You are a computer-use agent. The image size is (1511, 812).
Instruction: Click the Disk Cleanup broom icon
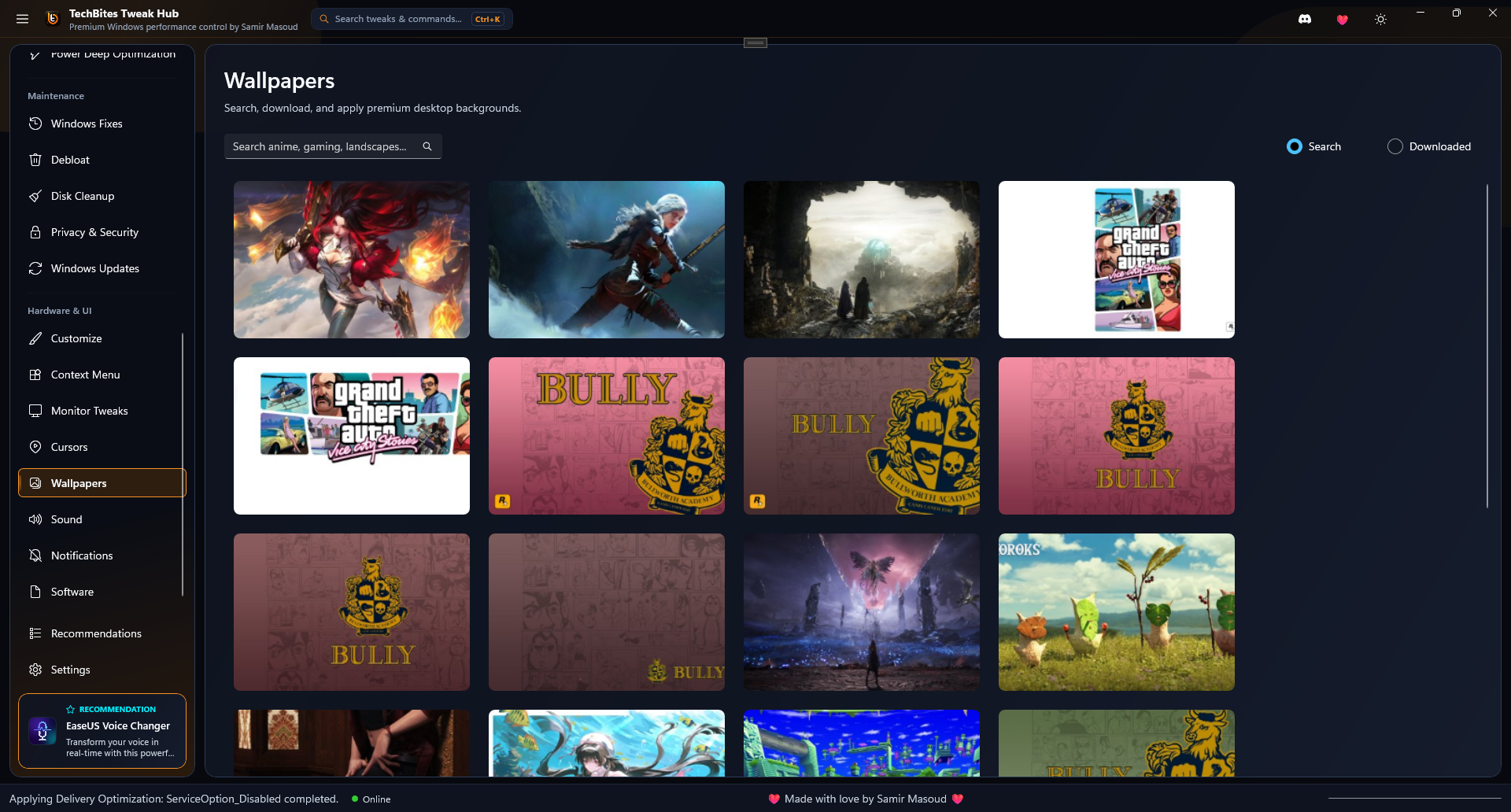tap(35, 196)
